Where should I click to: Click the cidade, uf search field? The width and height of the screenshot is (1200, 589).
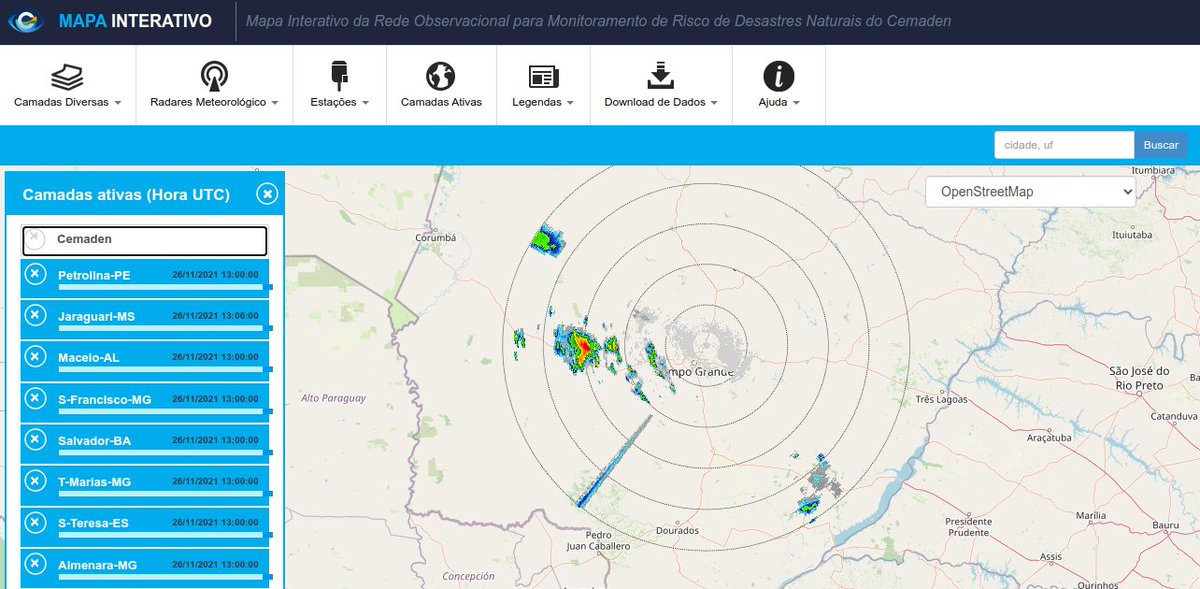click(x=1064, y=145)
